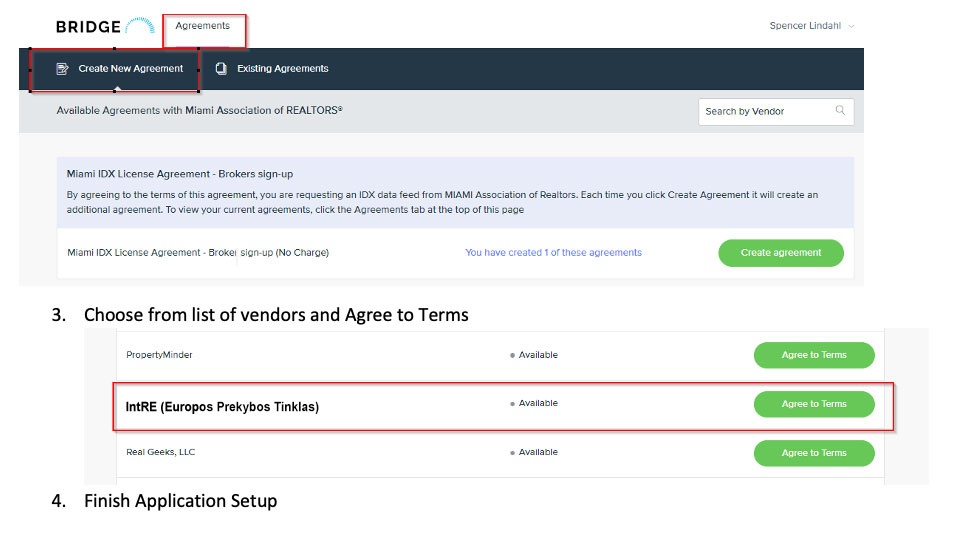Click the green Create agreement button

[x=780, y=253]
